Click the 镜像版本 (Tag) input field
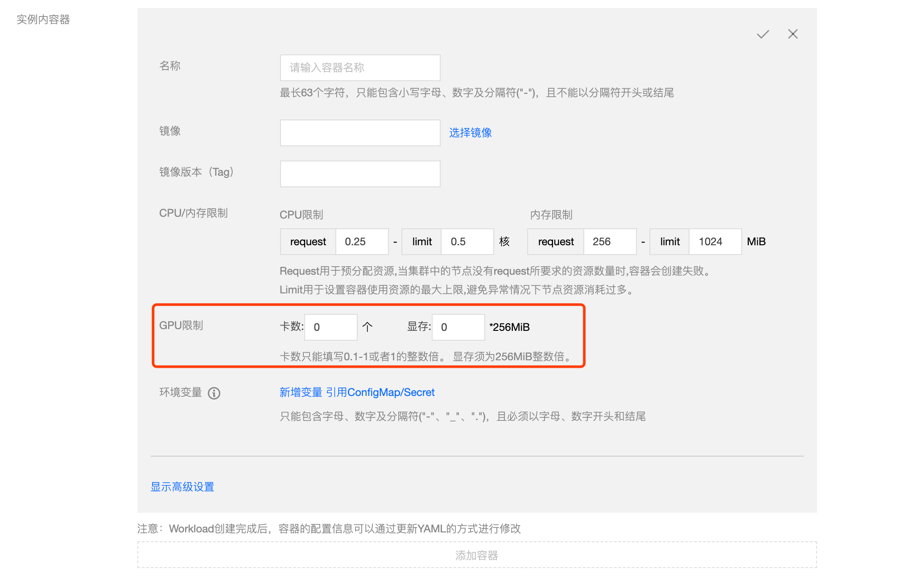This screenshot has width=900, height=577. point(360,174)
